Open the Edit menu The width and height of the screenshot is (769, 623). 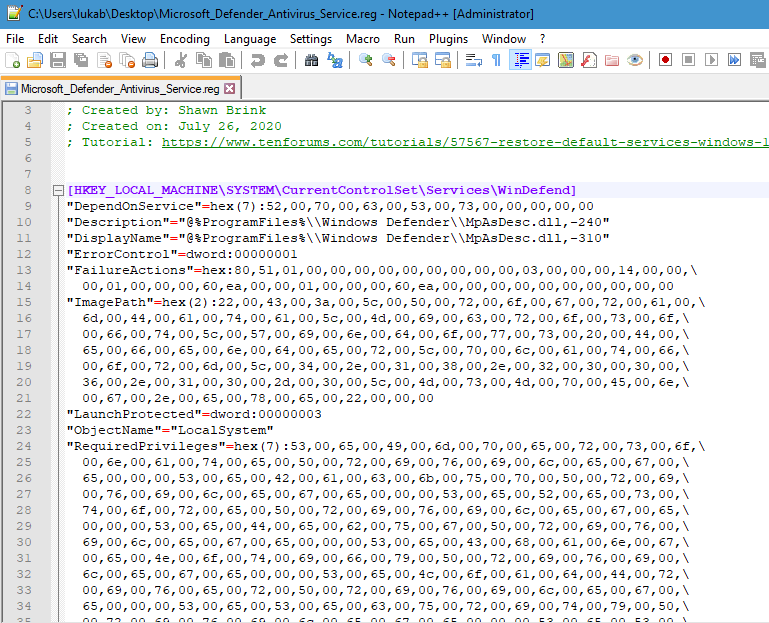pos(48,39)
